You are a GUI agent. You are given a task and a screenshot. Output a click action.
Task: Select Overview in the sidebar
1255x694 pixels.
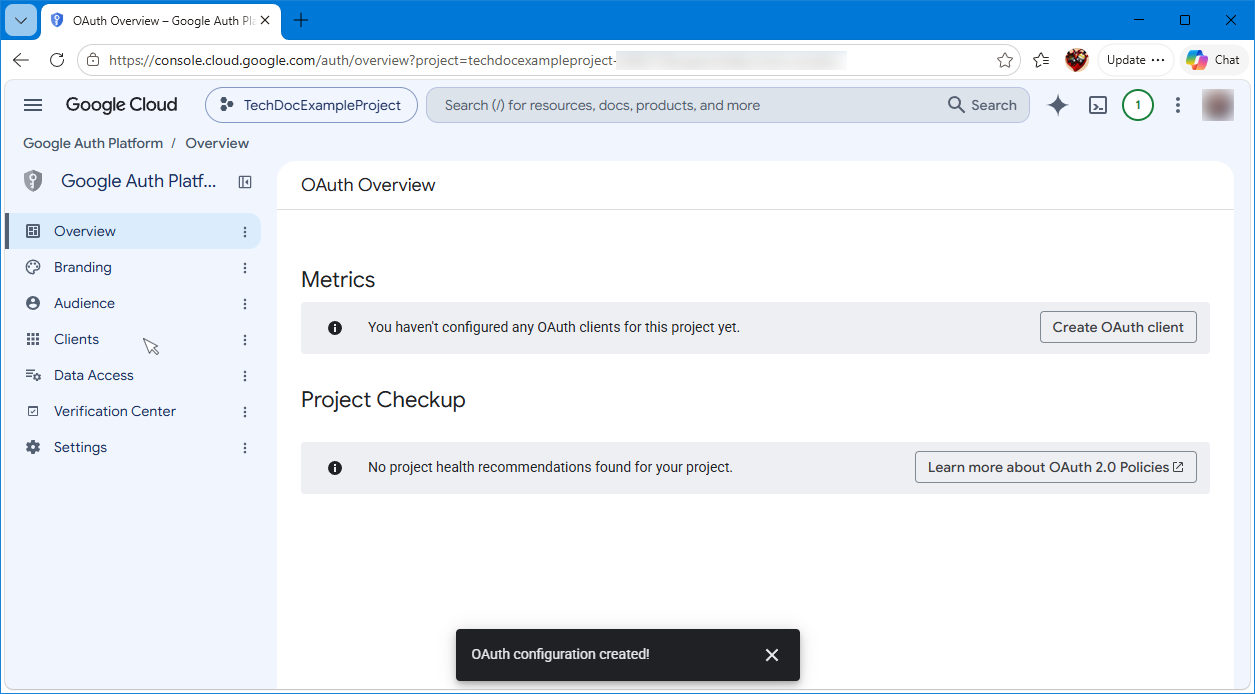(x=132, y=231)
